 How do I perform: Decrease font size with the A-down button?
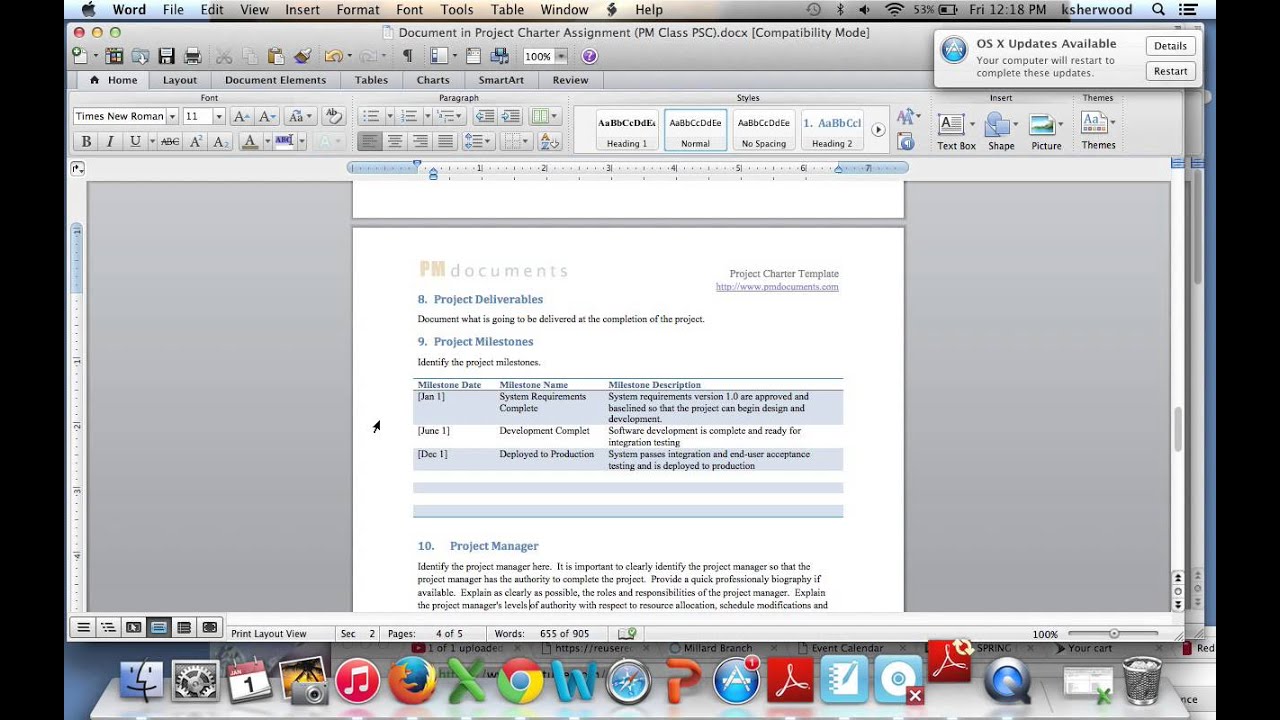pyautogui.click(x=267, y=116)
